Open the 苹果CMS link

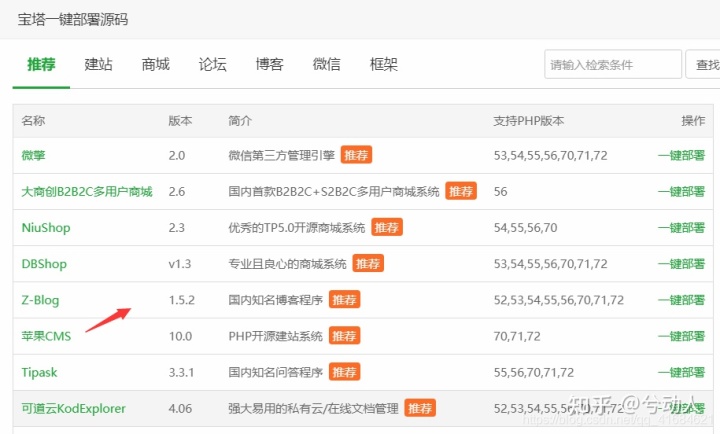[x=46, y=336]
